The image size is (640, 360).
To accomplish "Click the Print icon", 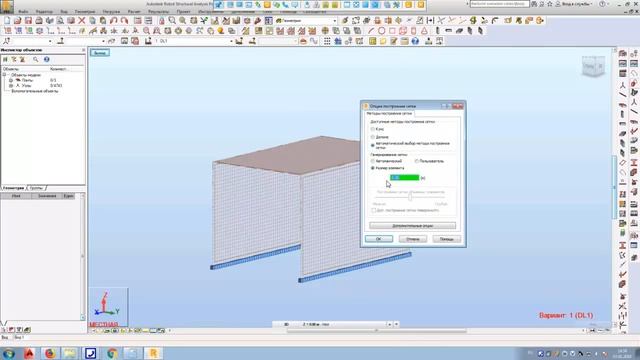I will 39,20.
